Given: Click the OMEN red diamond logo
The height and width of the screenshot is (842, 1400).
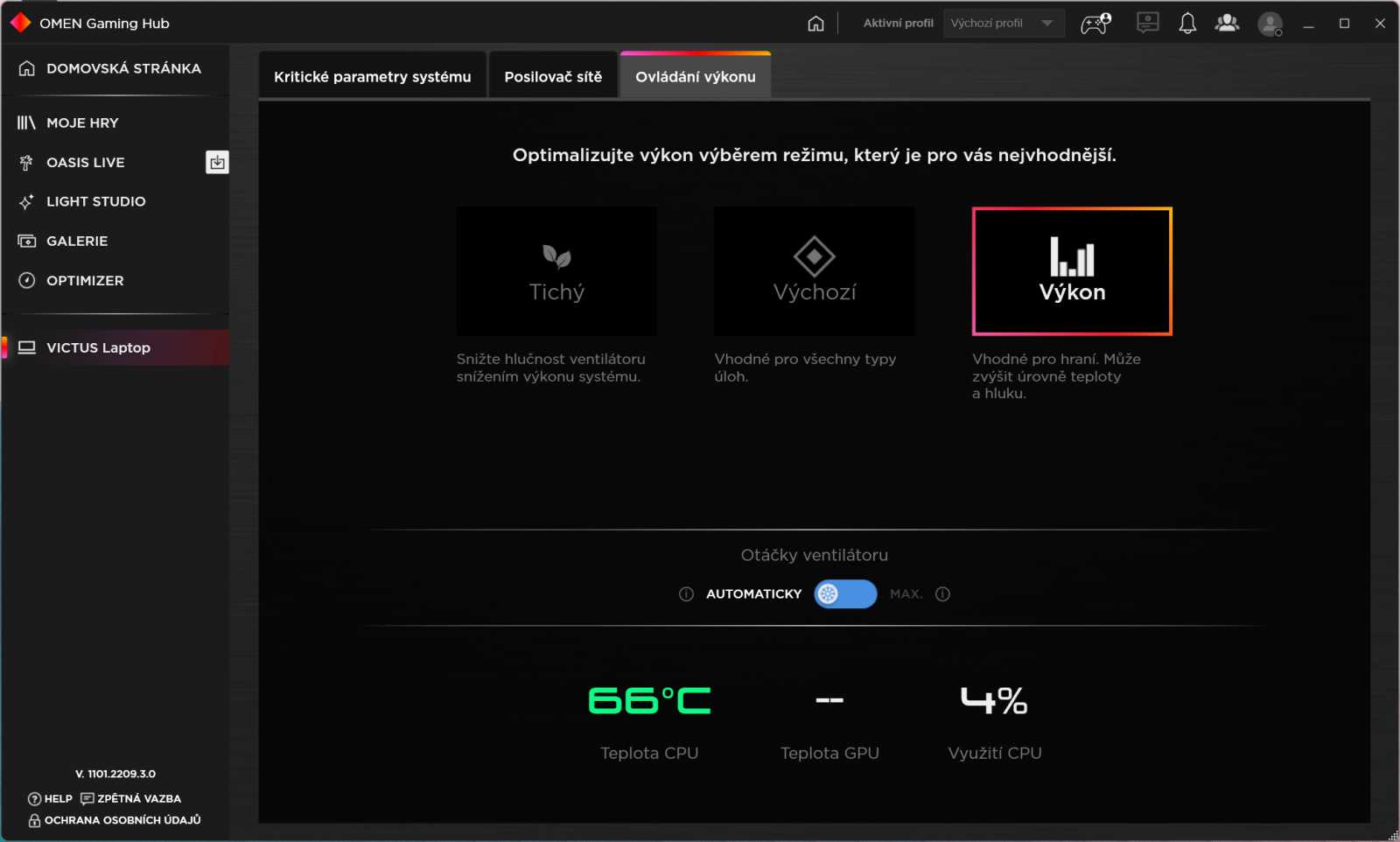Looking at the screenshot, I should pyautogui.click(x=20, y=23).
